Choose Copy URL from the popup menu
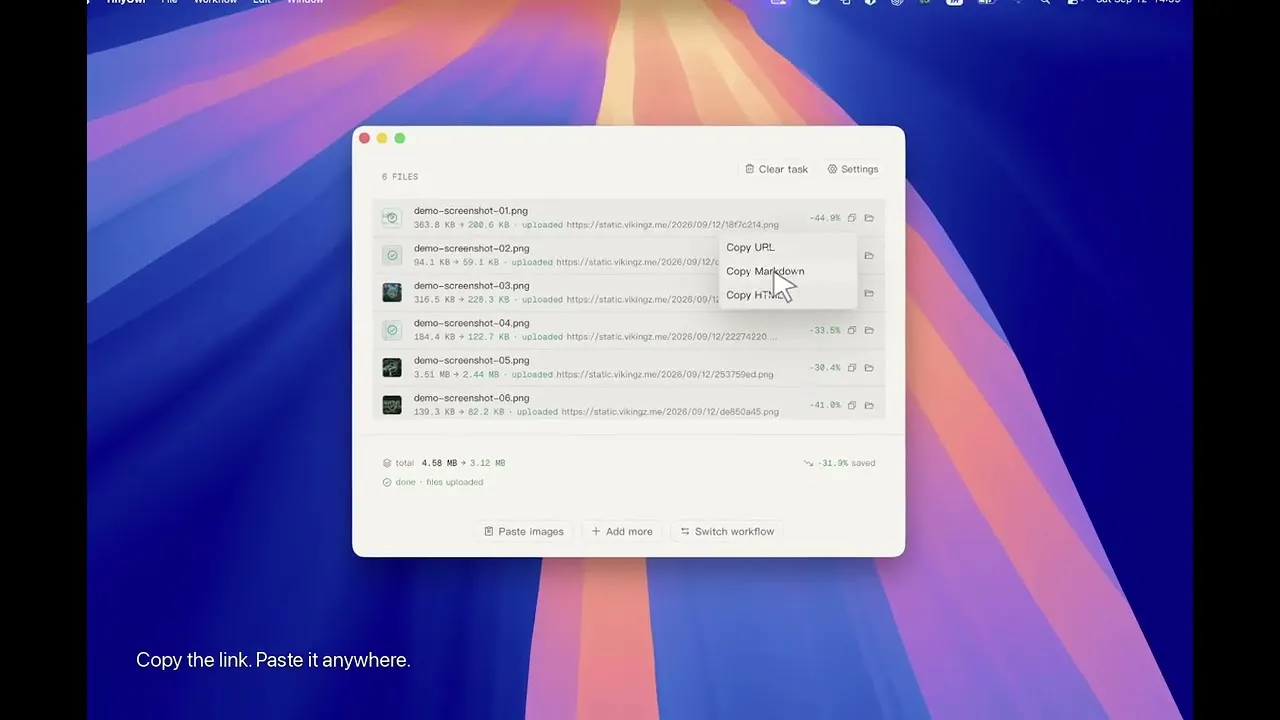The image size is (1280, 720). coord(788,247)
